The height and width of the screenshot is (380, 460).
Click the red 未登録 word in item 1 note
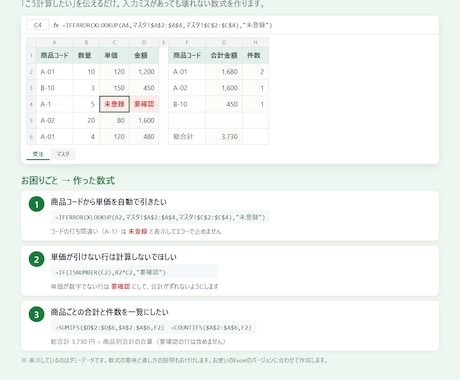pos(138,231)
